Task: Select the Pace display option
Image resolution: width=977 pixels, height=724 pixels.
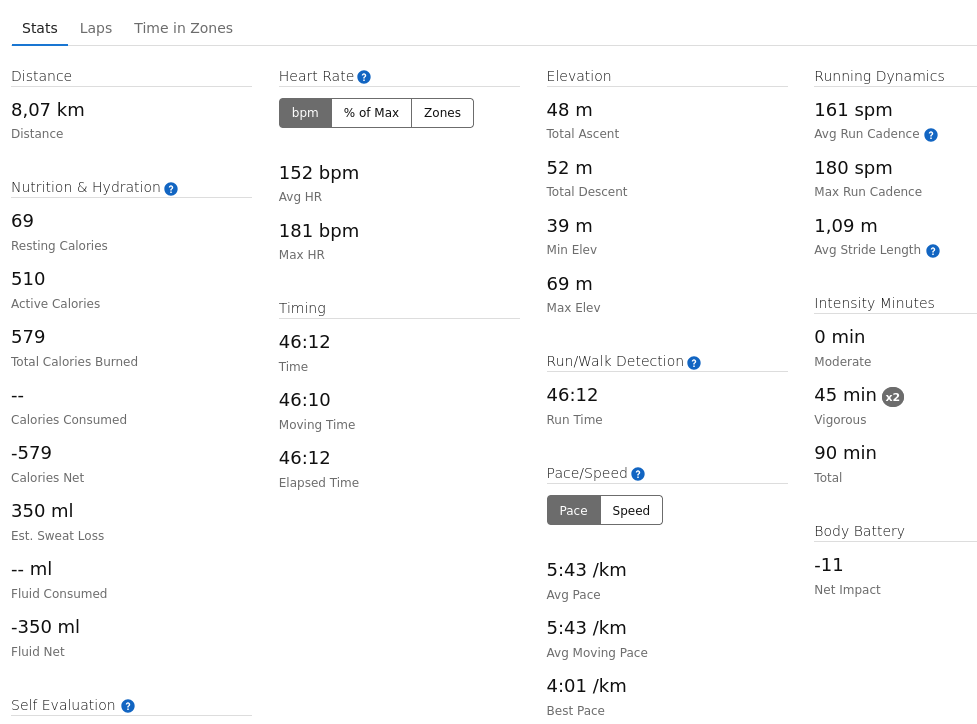Action: pyautogui.click(x=574, y=510)
